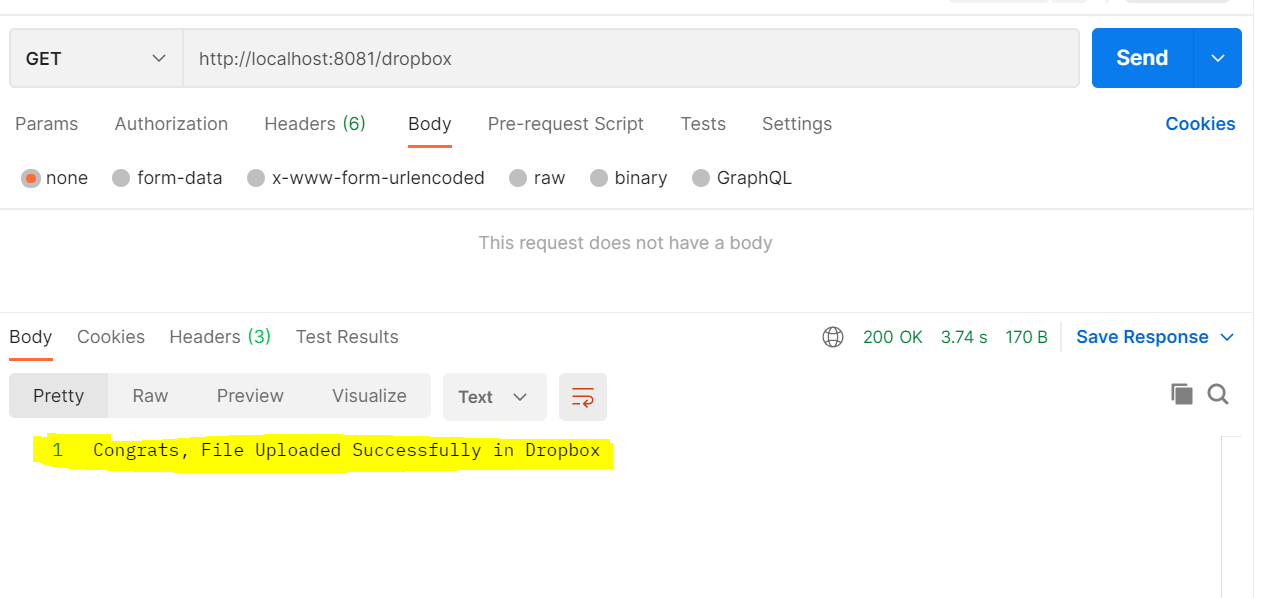Switch to the Authorization tab
1283x598 pixels.
(x=171, y=124)
